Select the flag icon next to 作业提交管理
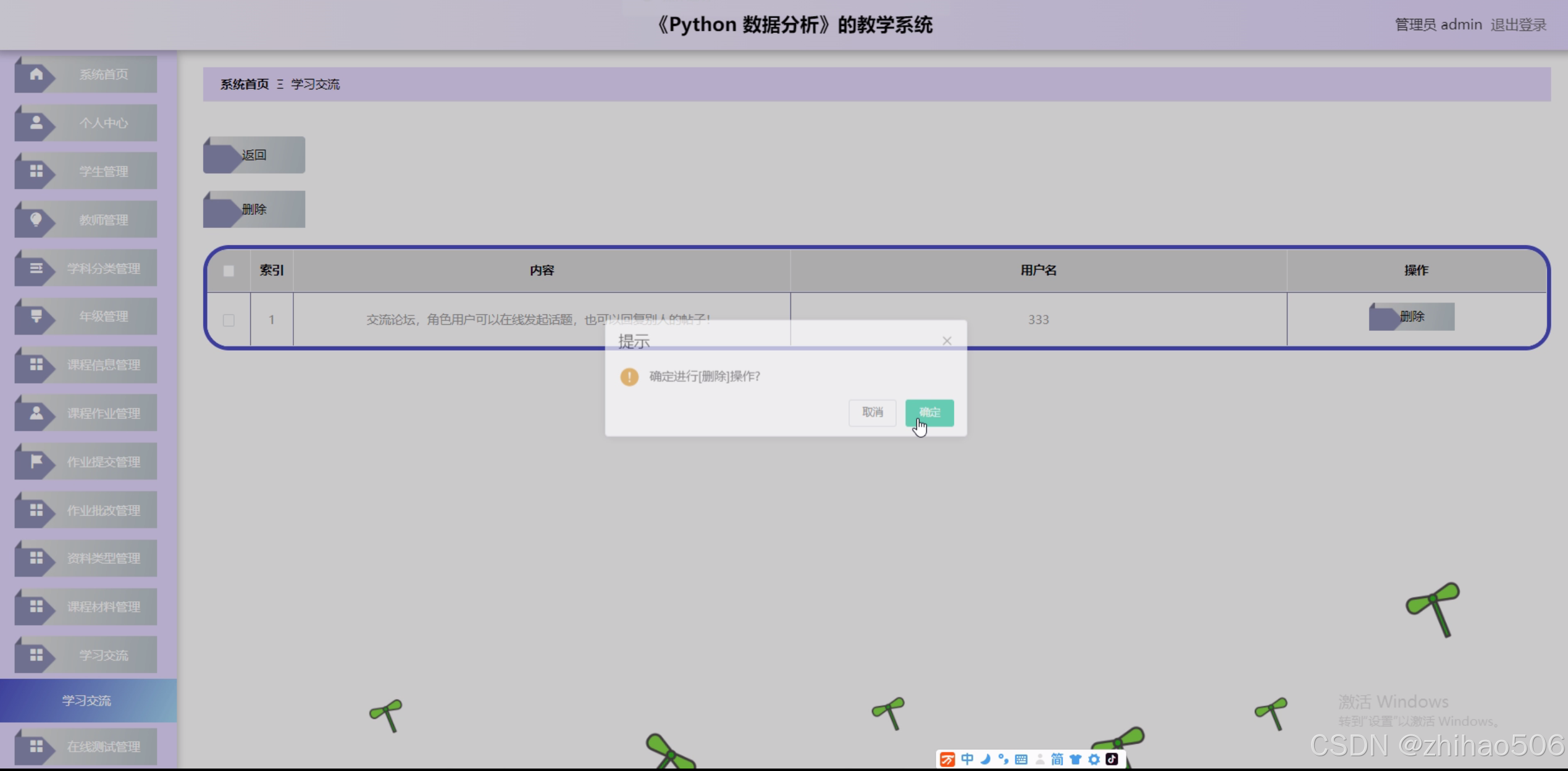Screen dimensions: 1568x771 tap(35, 461)
